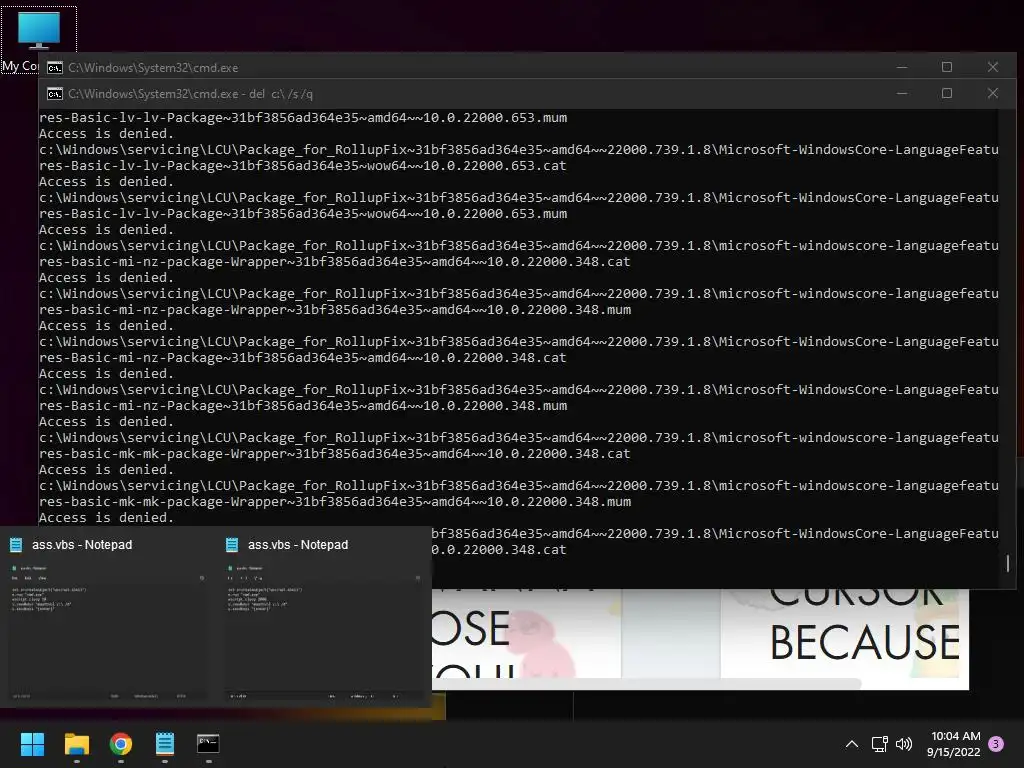
Task: Open the network status tray icon
Action: point(879,744)
